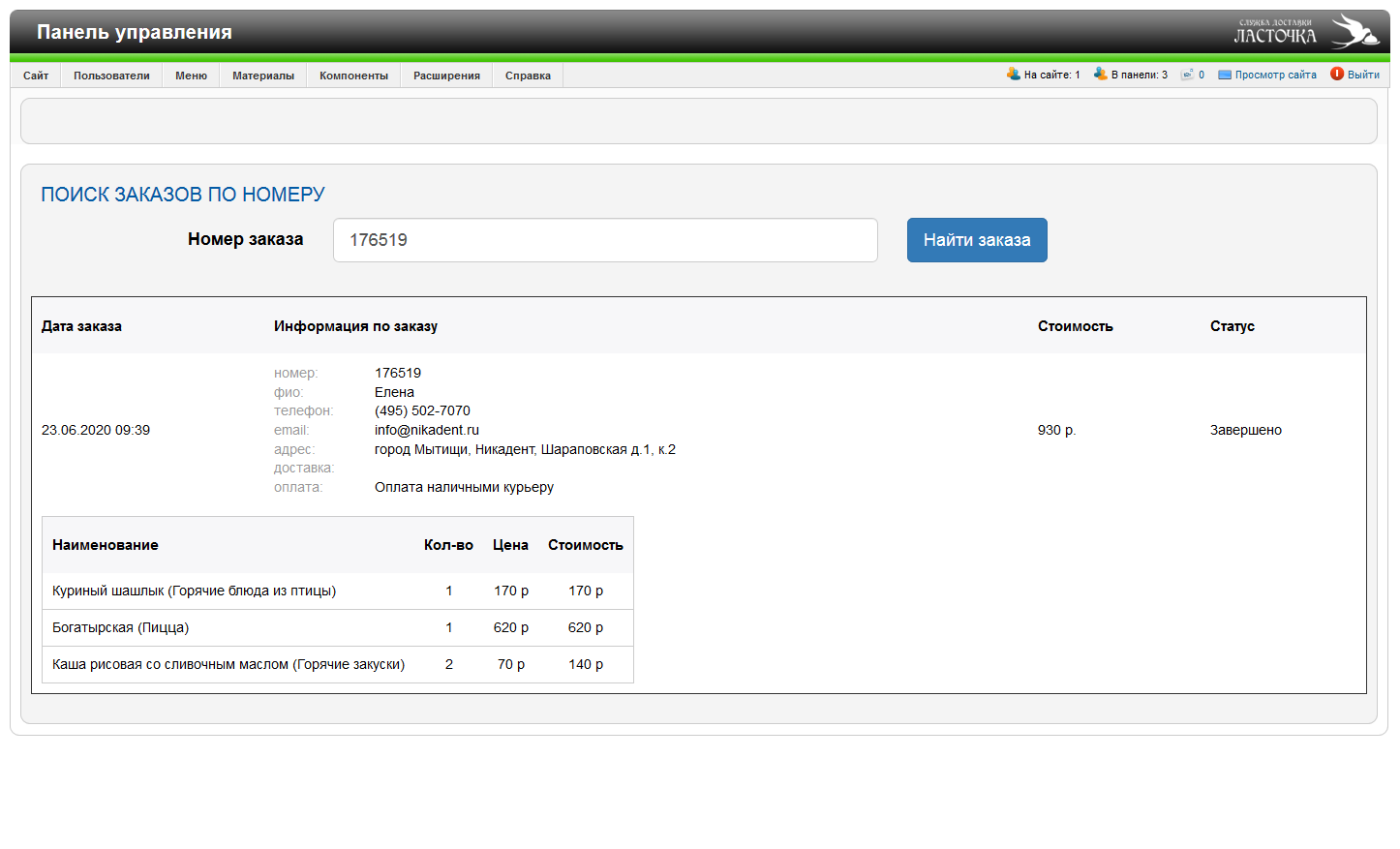Open the Материалы menu
The width and height of the screenshot is (1400, 849).
(x=263, y=76)
